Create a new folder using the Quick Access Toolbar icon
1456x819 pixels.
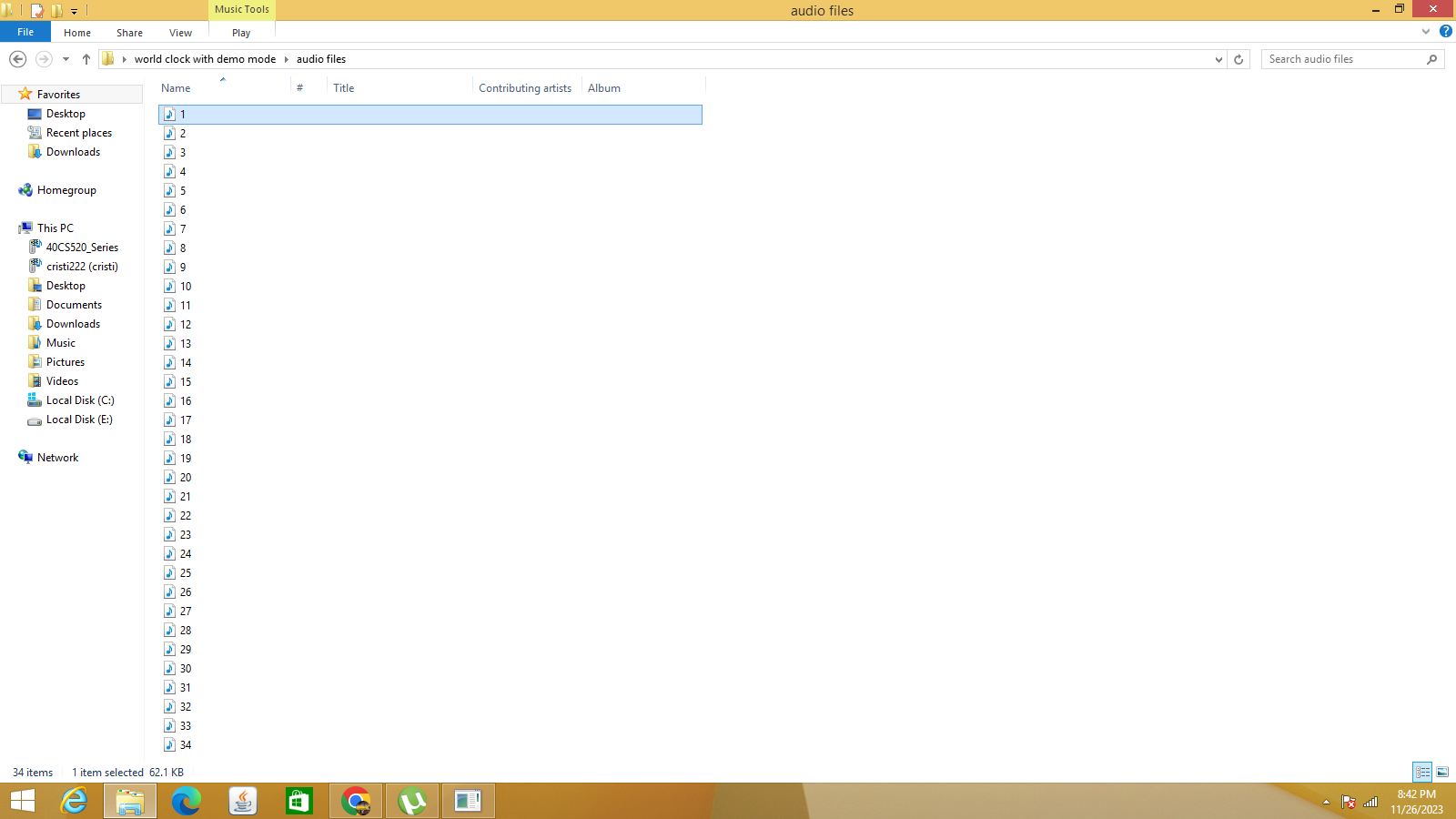pyautogui.click(x=56, y=10)
